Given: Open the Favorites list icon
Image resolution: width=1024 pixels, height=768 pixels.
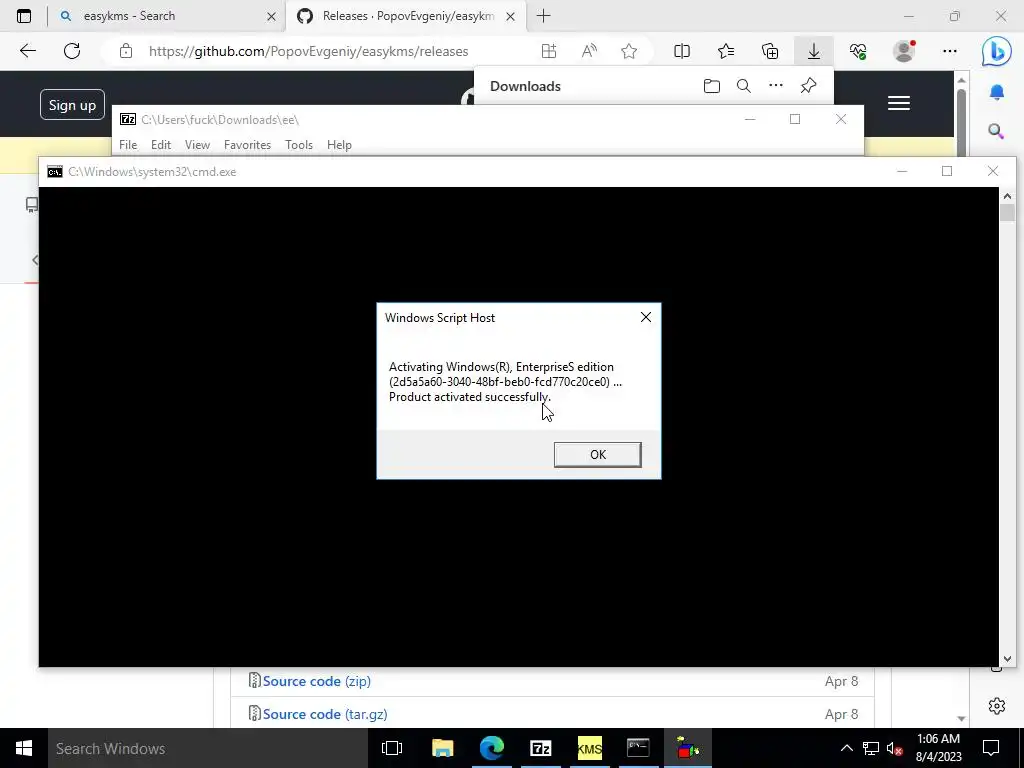Looking at the screenshot, I should pyautogui.click(x=726, y=51).
